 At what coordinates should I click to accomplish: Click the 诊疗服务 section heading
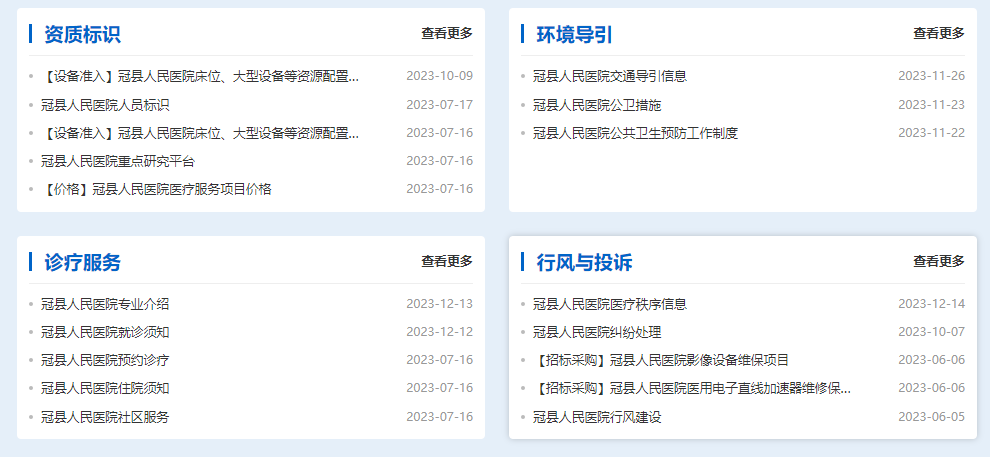(x=82, y=262)
